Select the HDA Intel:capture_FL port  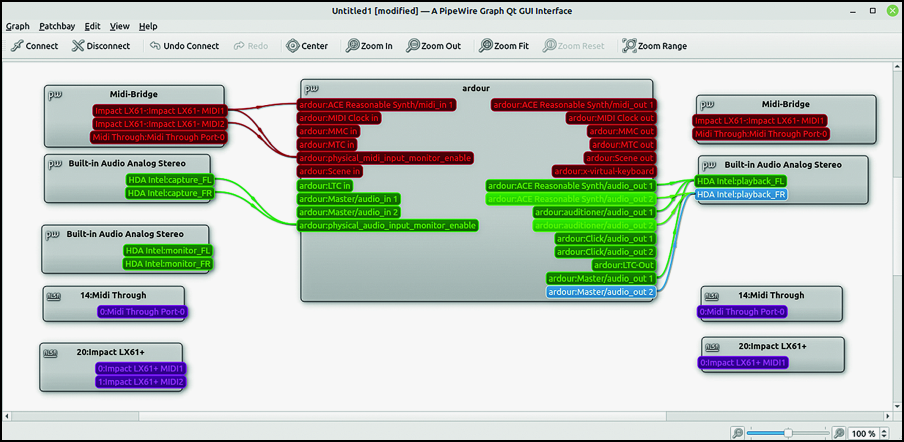click(170, 180)
